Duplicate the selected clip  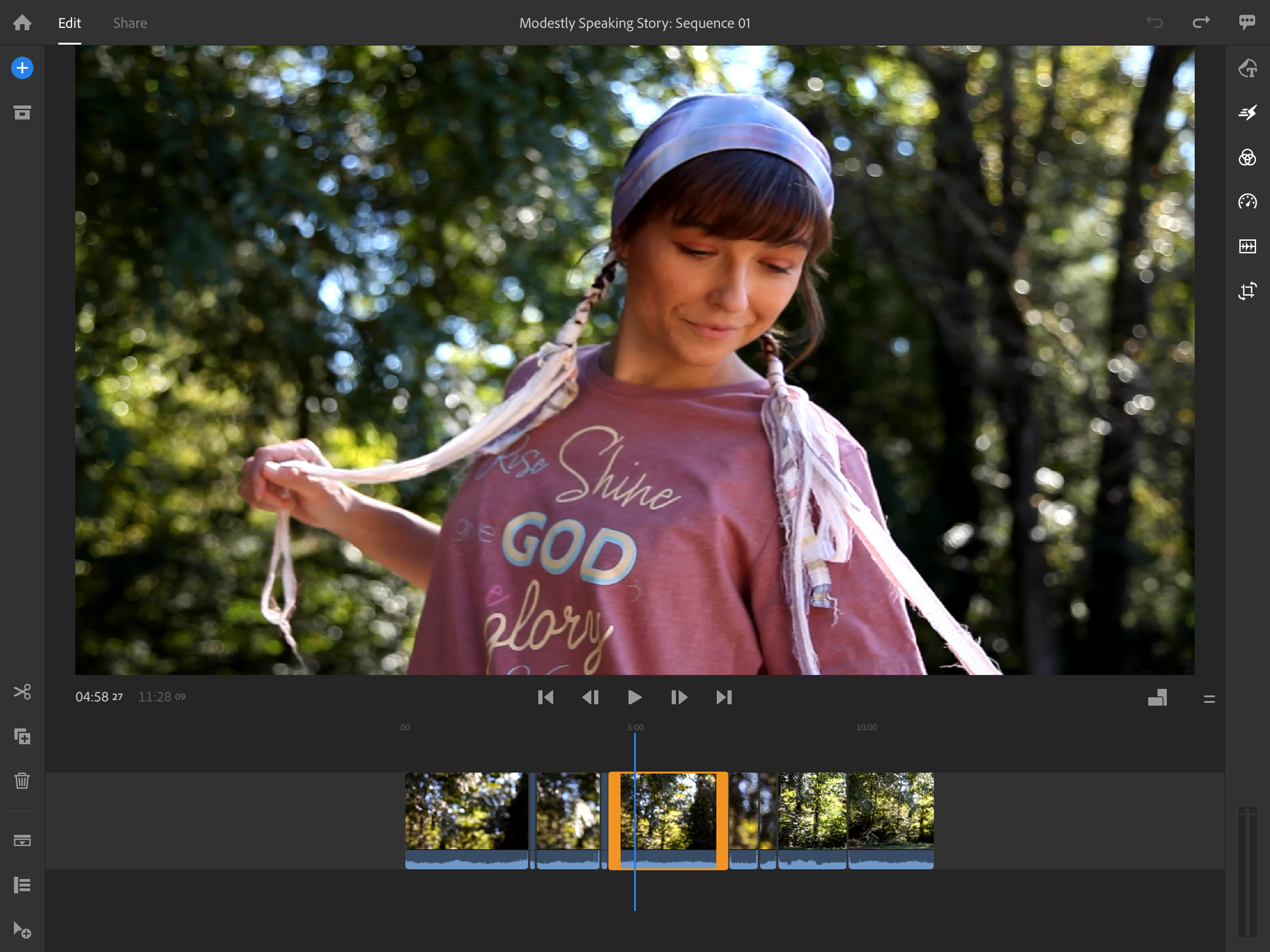click(x=22, y=737)
